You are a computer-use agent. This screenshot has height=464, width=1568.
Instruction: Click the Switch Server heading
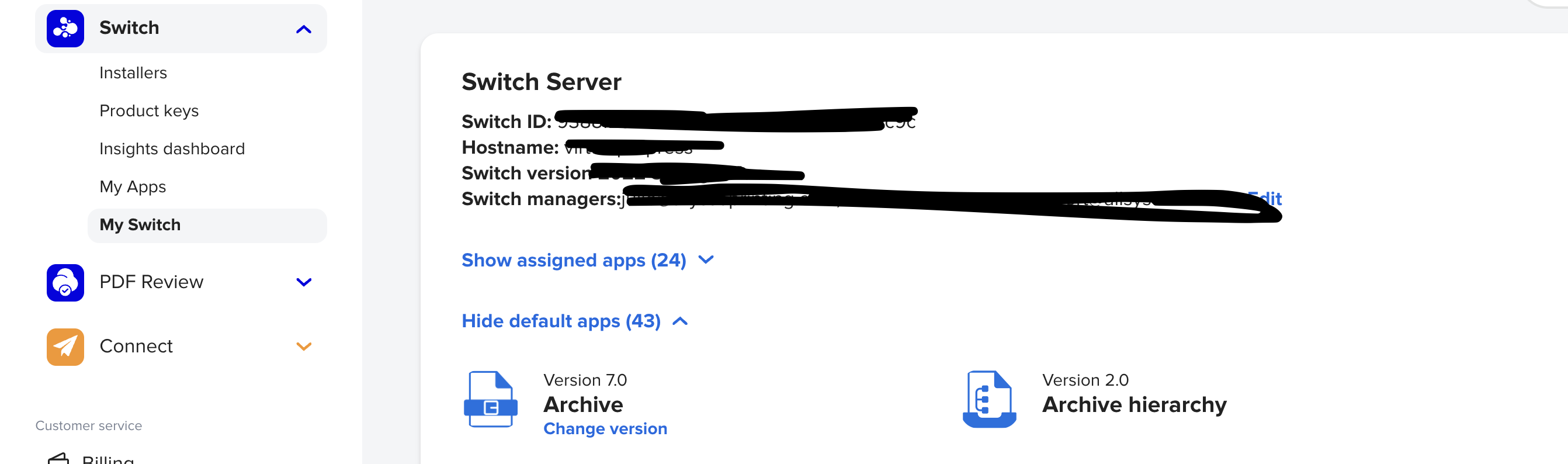pos(541,82)
